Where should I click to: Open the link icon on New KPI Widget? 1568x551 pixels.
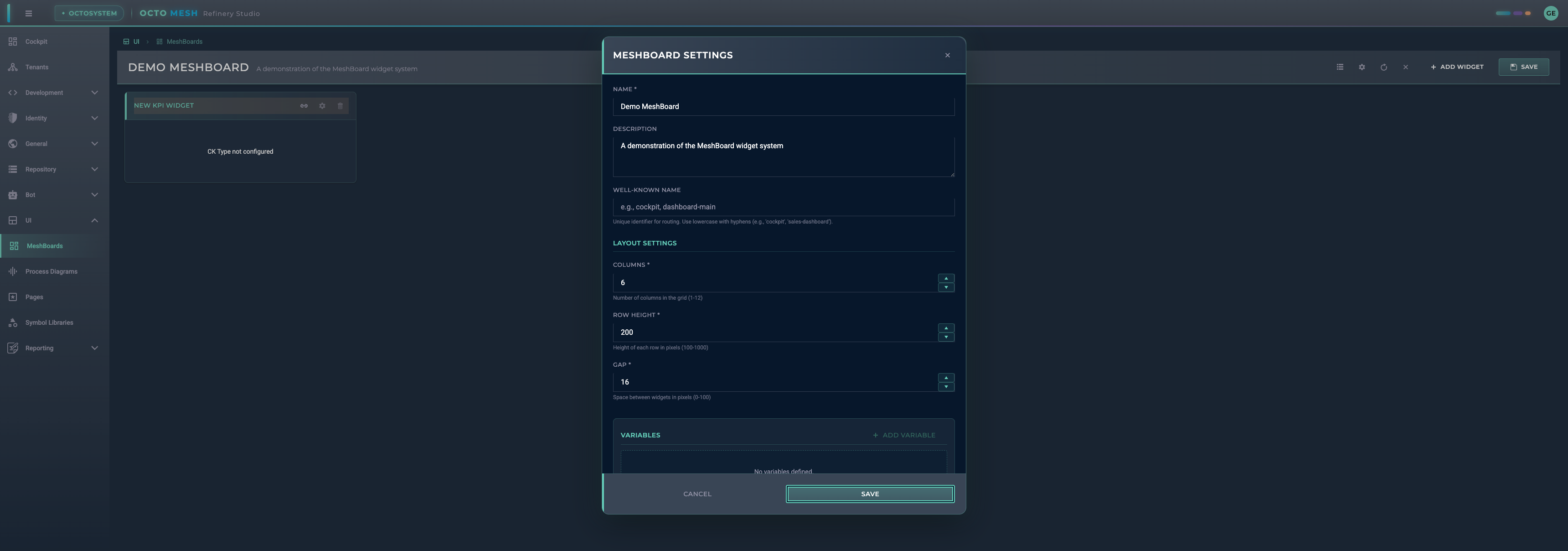tap(304, 105)
